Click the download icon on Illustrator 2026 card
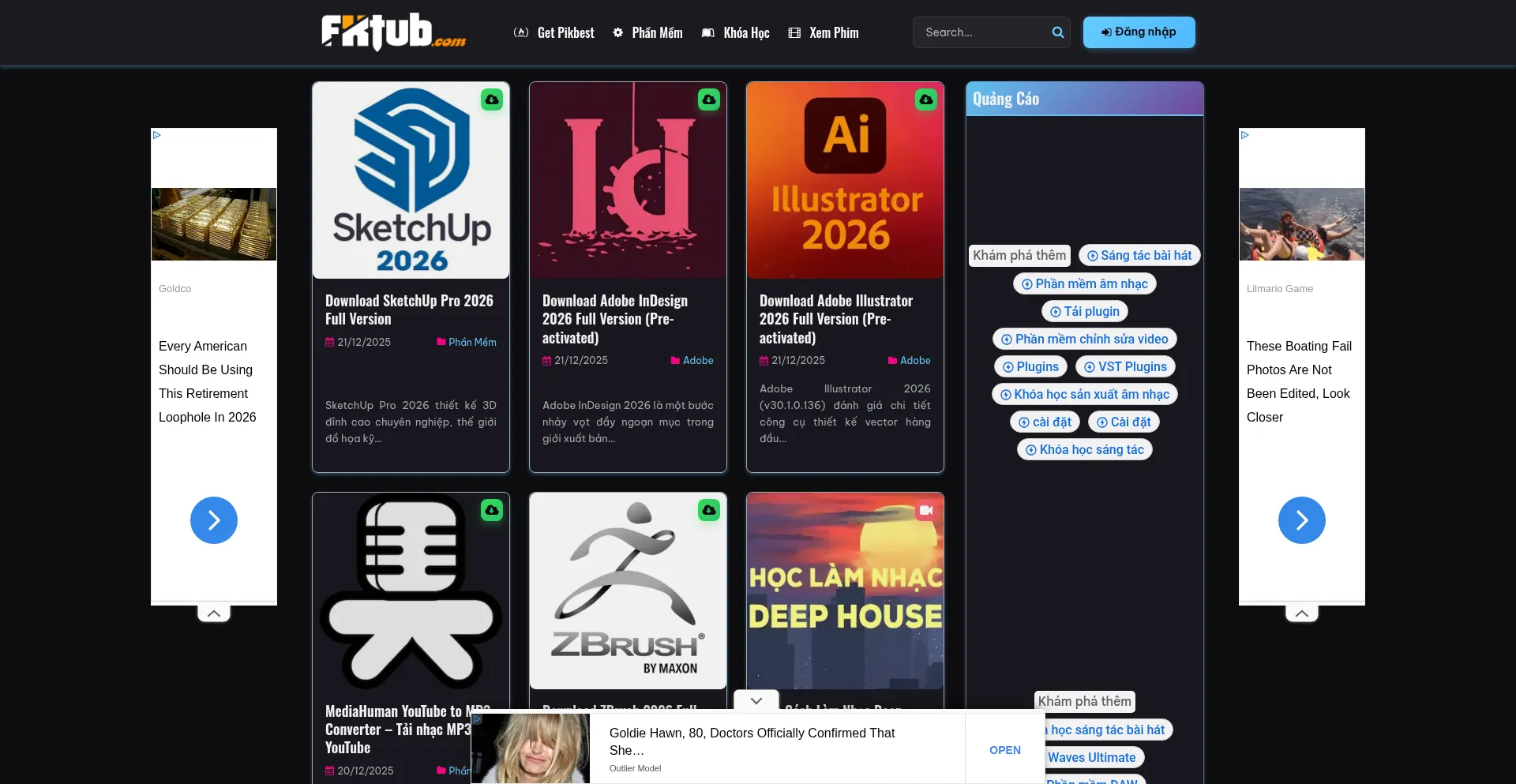Image resolution: width=1516 pixels, height=784 pixels. click(926, 99)
